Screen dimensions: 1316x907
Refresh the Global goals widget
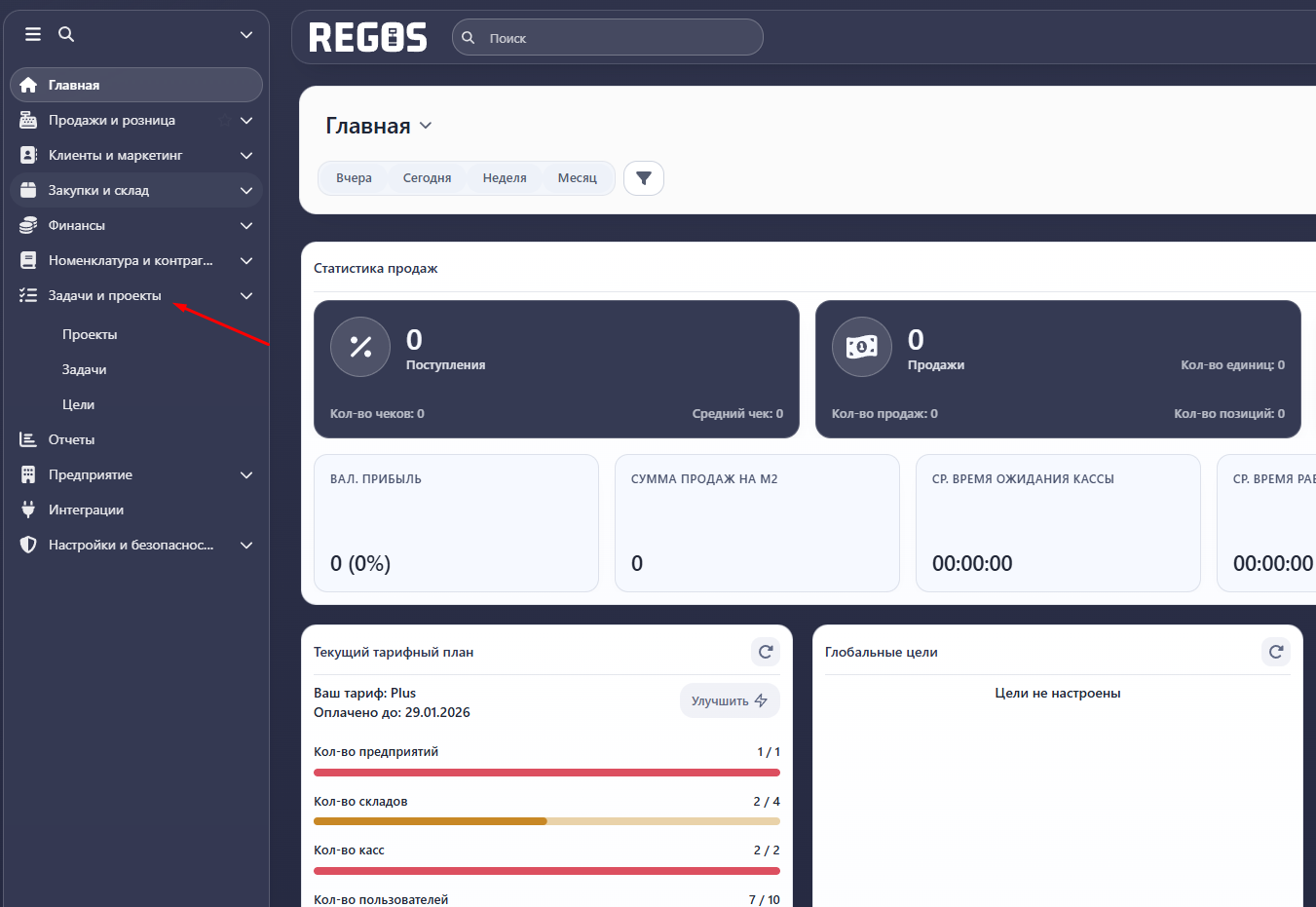point(1276,652)
